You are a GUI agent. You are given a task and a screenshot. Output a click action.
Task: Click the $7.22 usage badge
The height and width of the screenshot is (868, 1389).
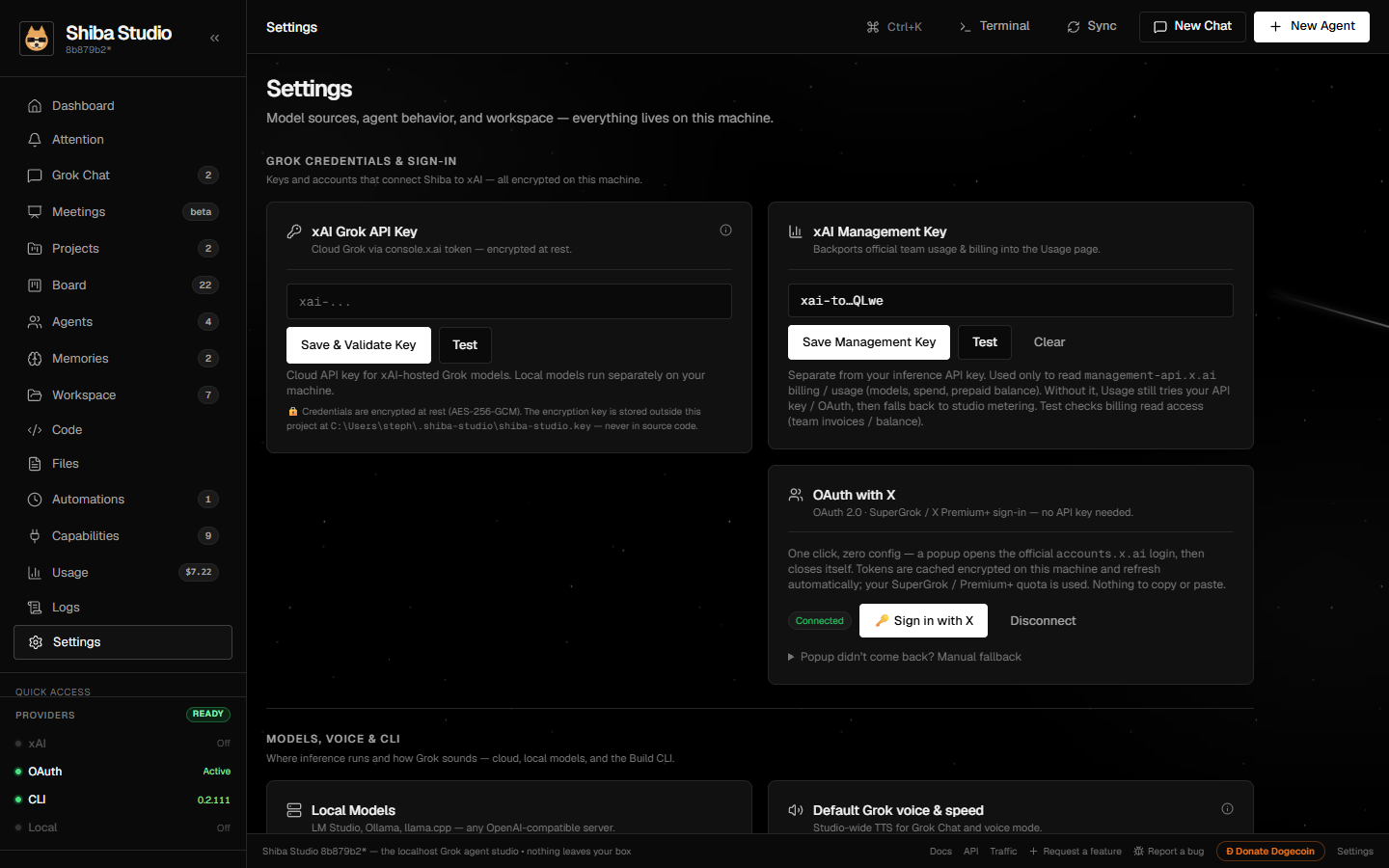[199, 573]
